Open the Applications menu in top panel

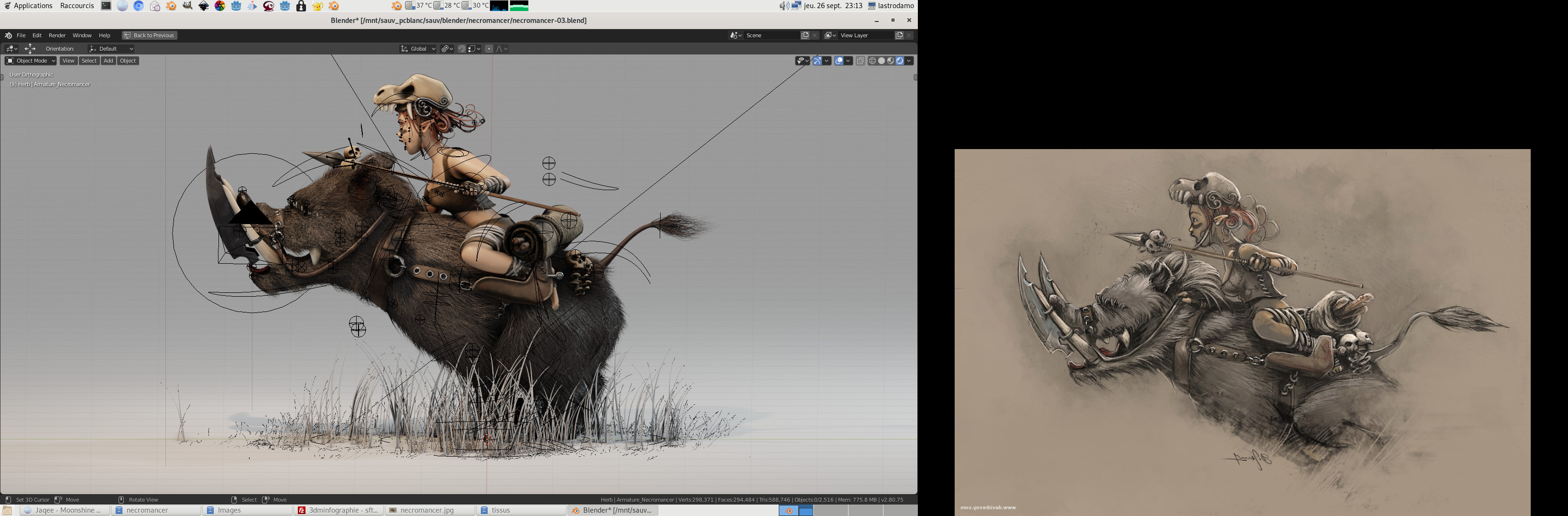(x=29, y=5)
